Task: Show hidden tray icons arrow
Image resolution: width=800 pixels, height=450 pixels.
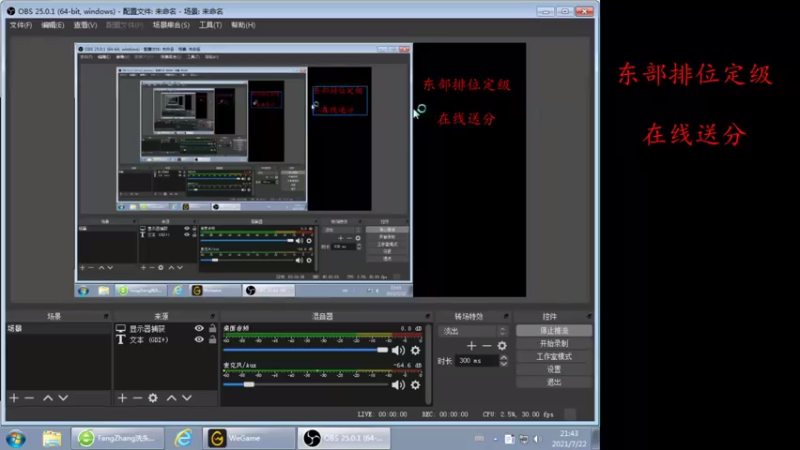Action: coord(495,439)
